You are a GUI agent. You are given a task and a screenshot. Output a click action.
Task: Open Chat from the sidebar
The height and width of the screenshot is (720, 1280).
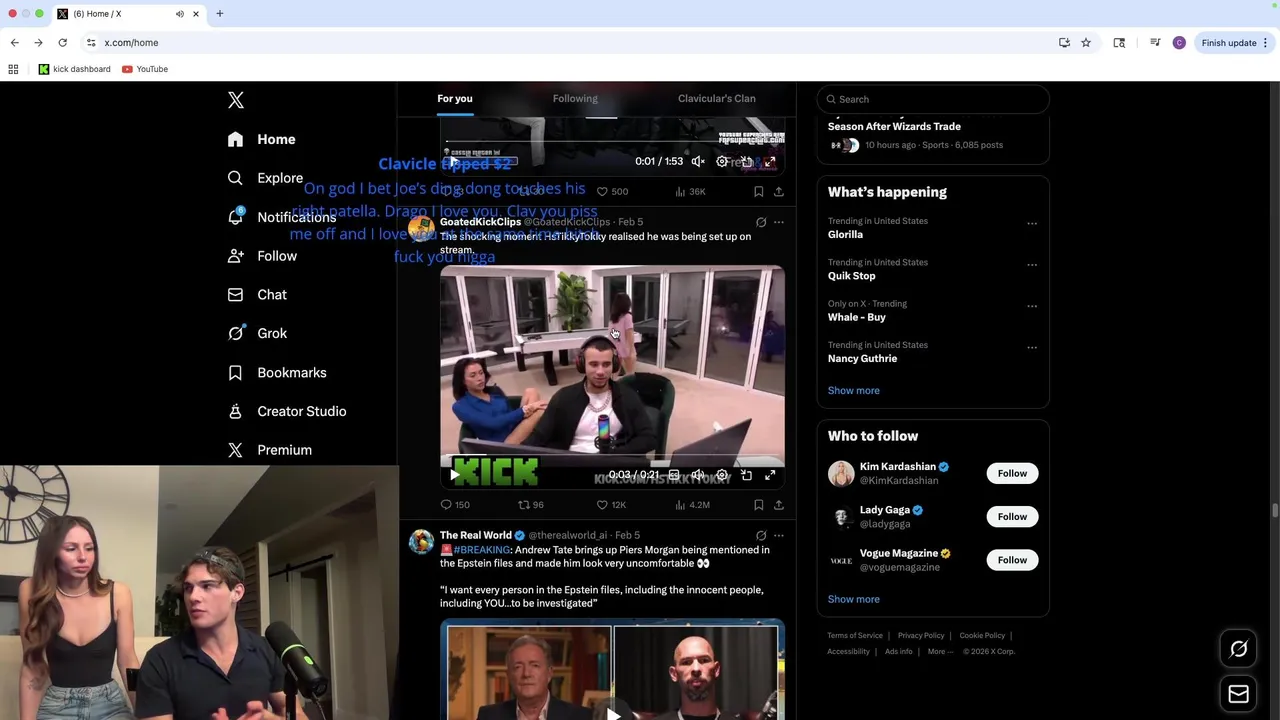[257, 295]
